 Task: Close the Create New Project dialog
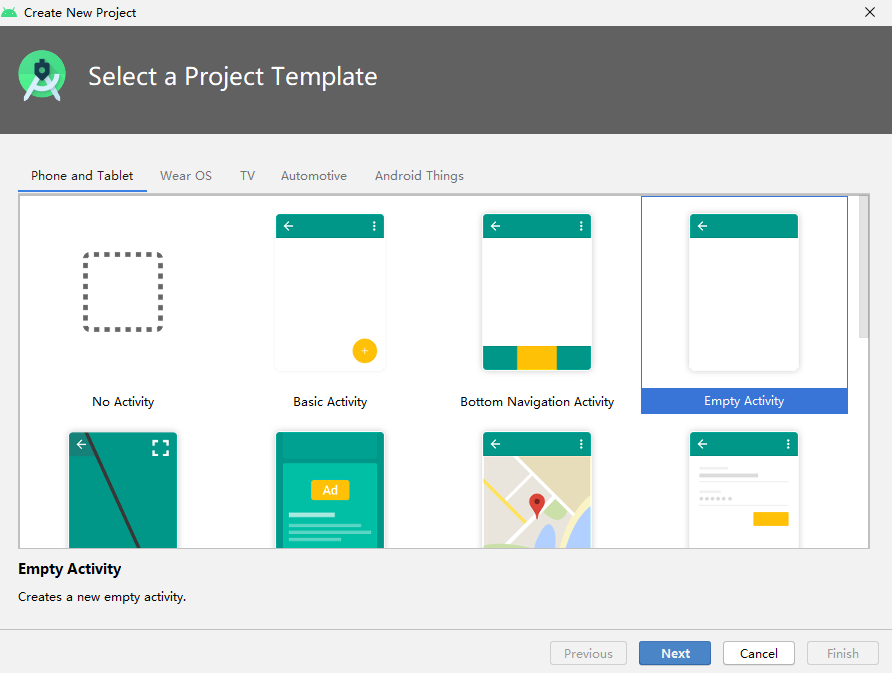[870, 12]
